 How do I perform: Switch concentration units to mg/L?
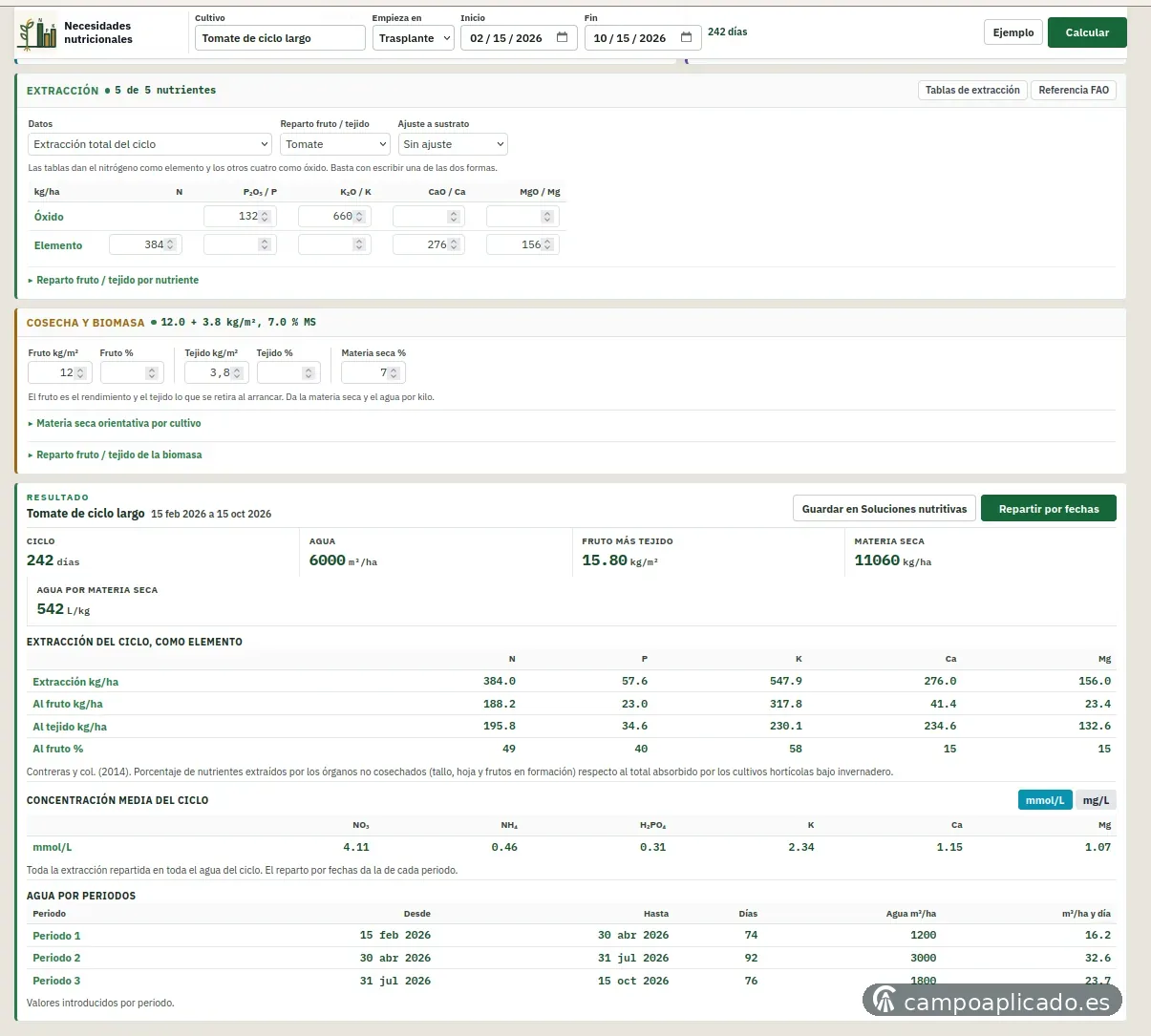[1096, 800]
